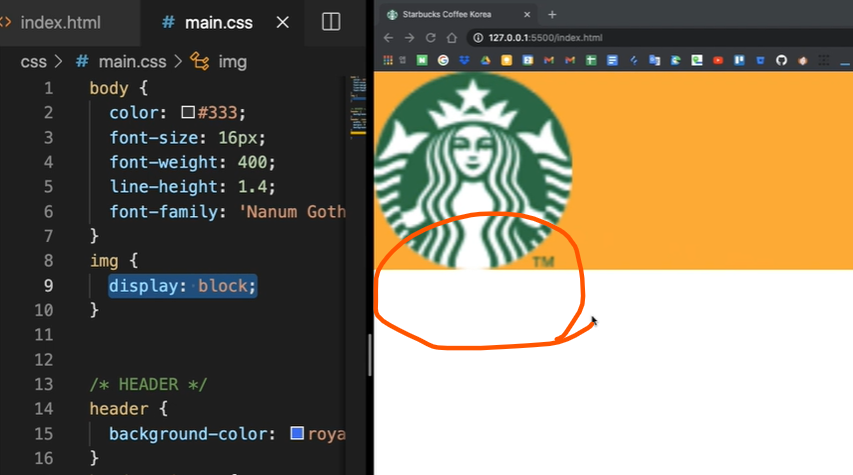
Task: Open the Google Translate bookmark
Action: tap(654, 60)
